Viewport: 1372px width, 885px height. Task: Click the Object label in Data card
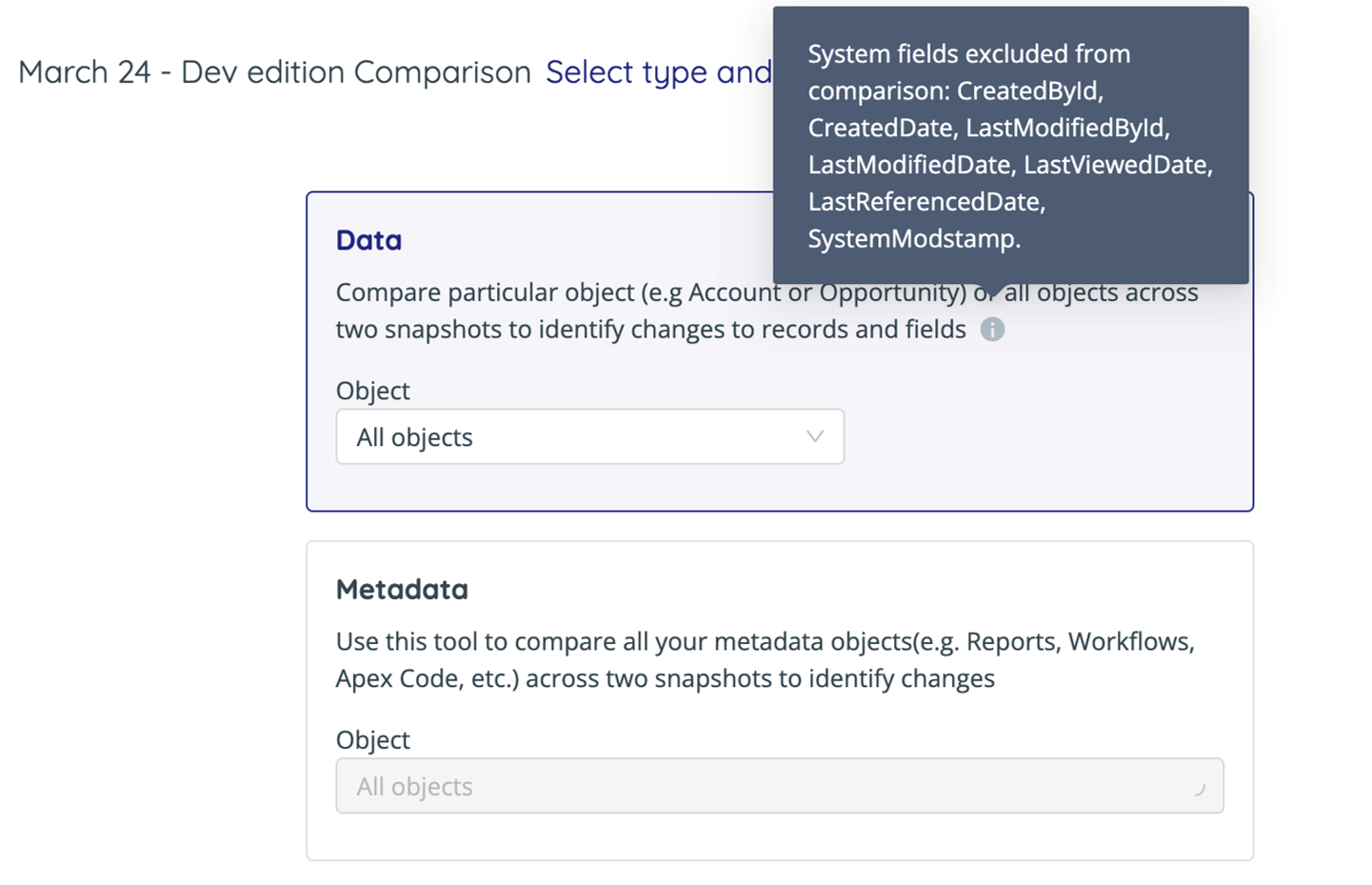coord(372,391)
